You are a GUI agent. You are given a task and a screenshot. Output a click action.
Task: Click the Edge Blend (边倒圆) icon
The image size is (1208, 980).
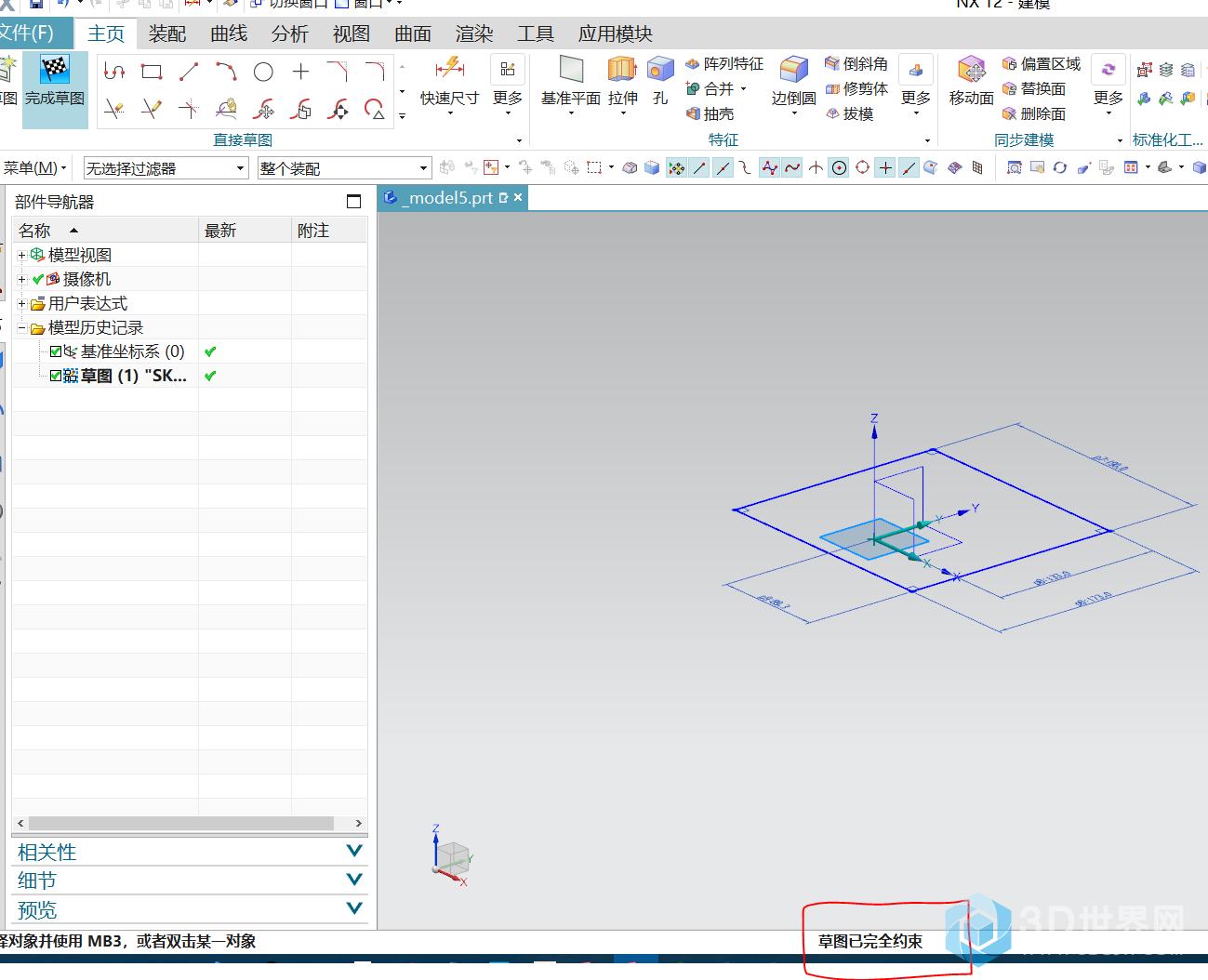pos(793,69)
